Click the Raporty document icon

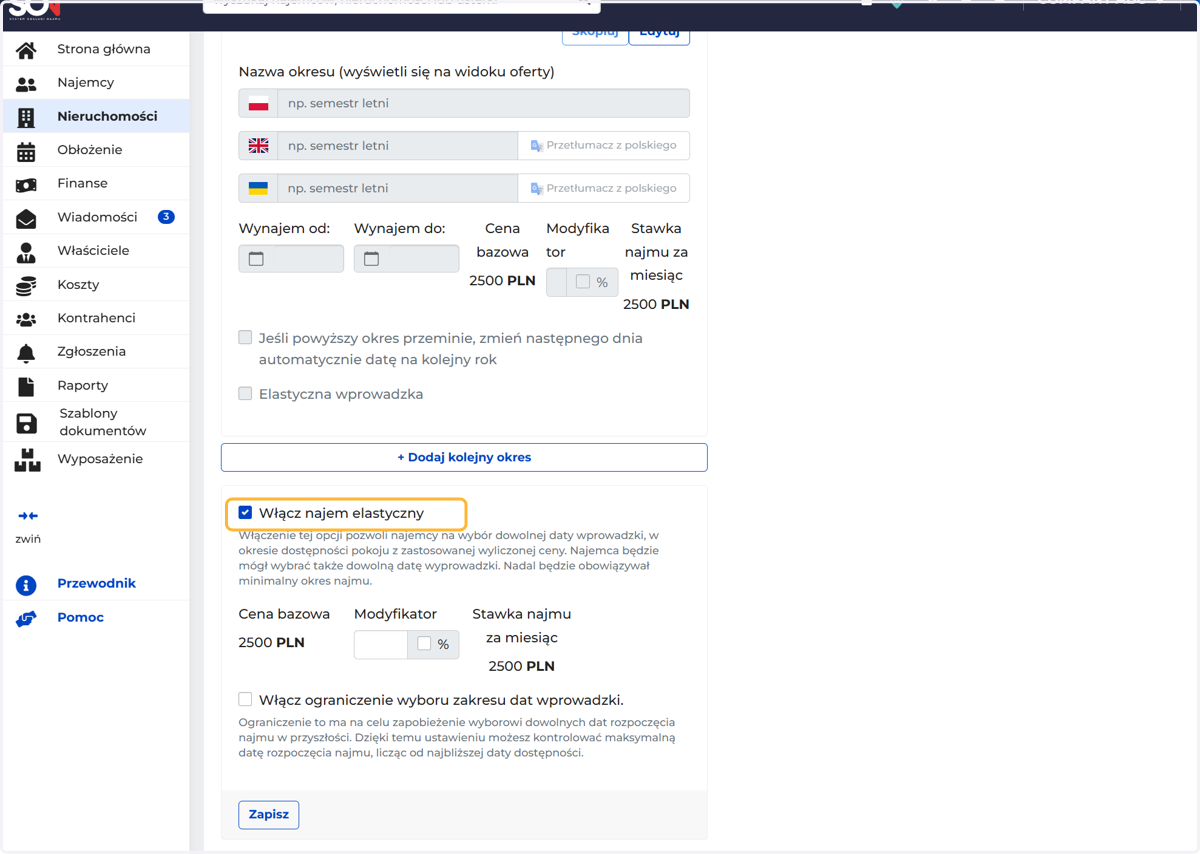pos(26,386)
